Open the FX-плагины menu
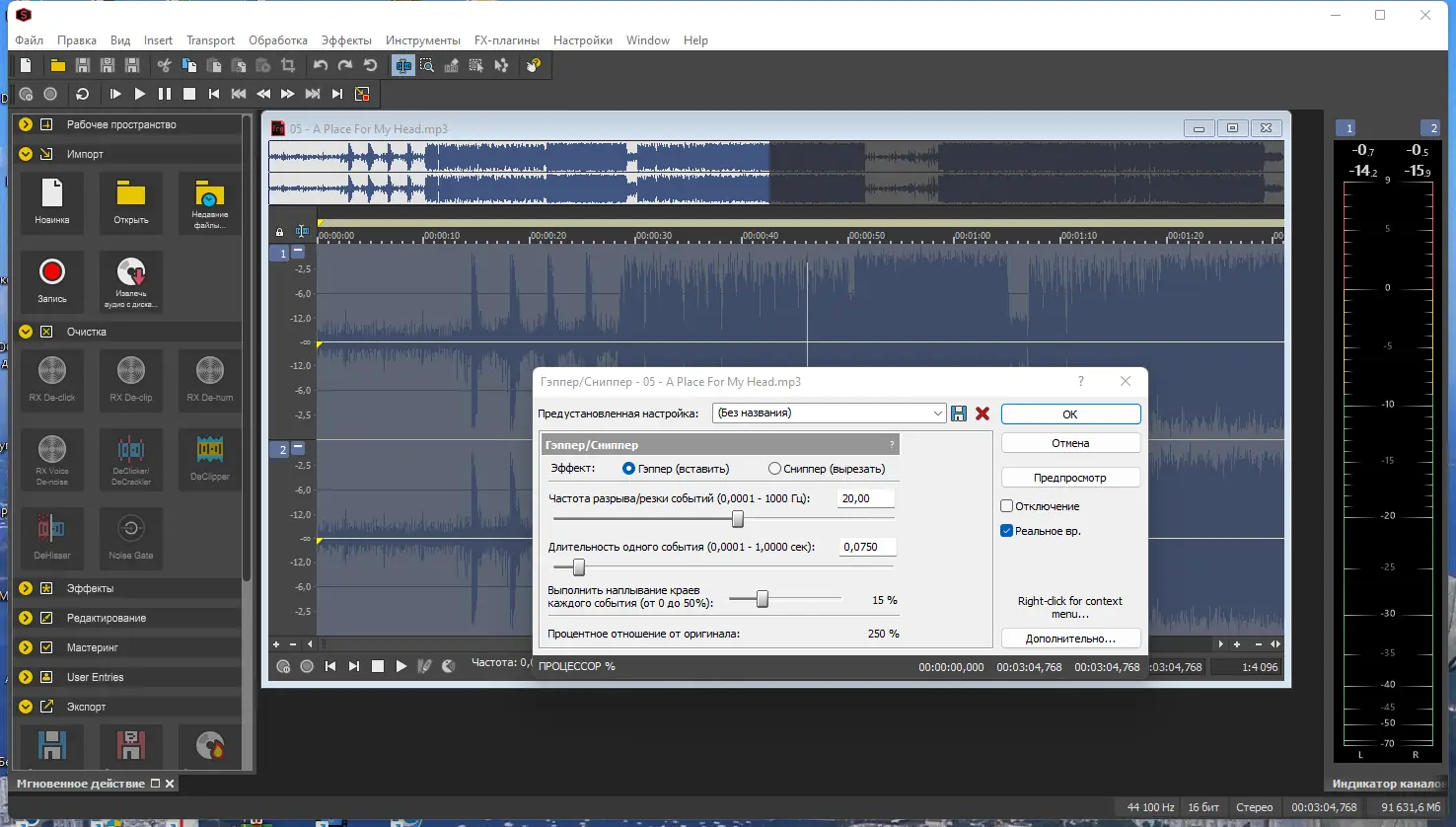The height and width of the screenshot is (827, 1456). click(x=506, y=40)
